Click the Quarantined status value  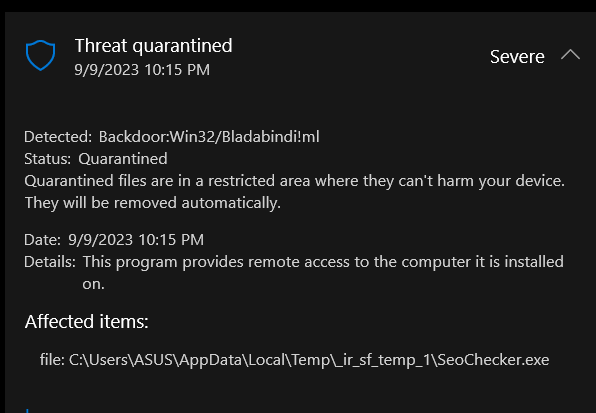click(x=123, y=159)
